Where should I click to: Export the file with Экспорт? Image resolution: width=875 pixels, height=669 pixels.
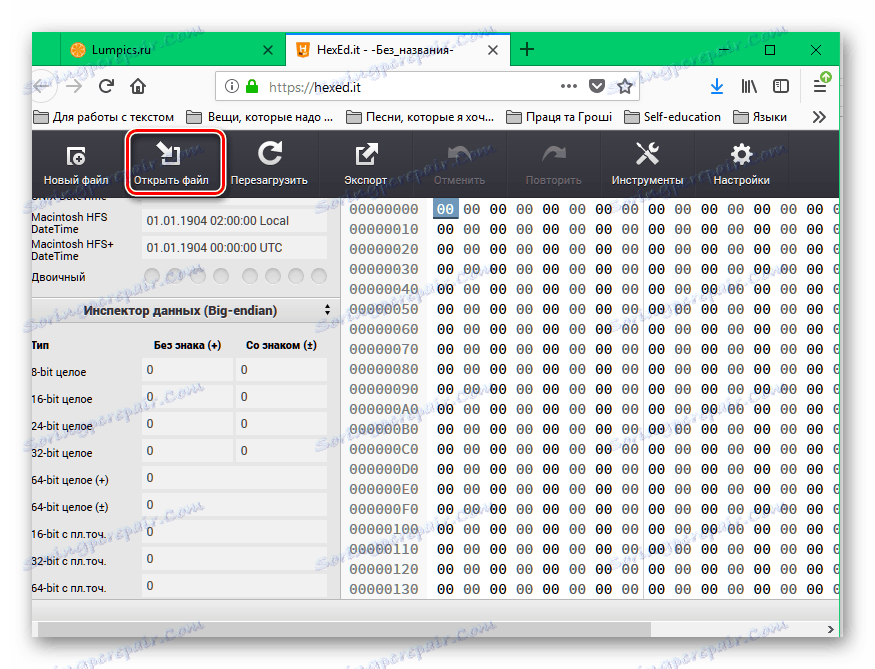point(366,163)
